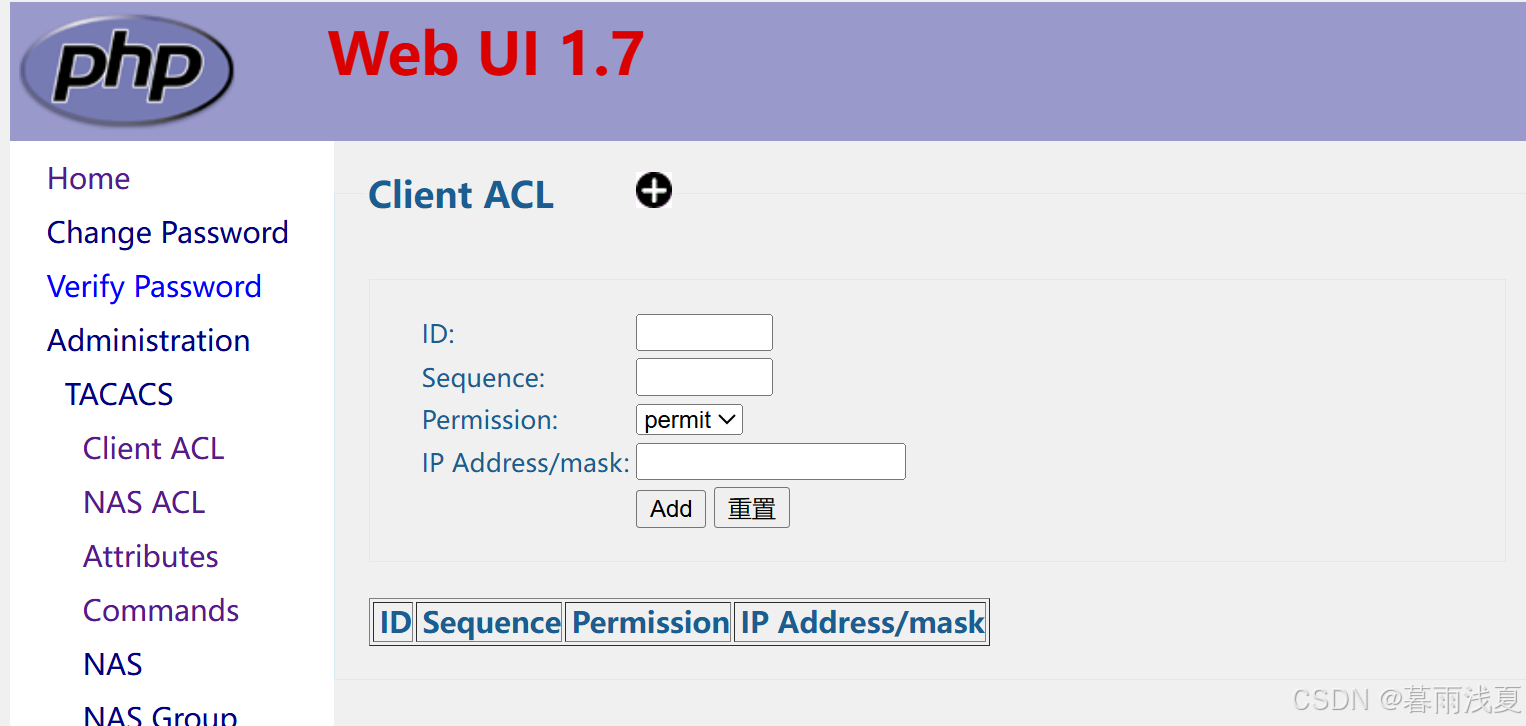Click the Sequence column header in the table
Viewport: 1526px width, 726px height.
[490, 622]
